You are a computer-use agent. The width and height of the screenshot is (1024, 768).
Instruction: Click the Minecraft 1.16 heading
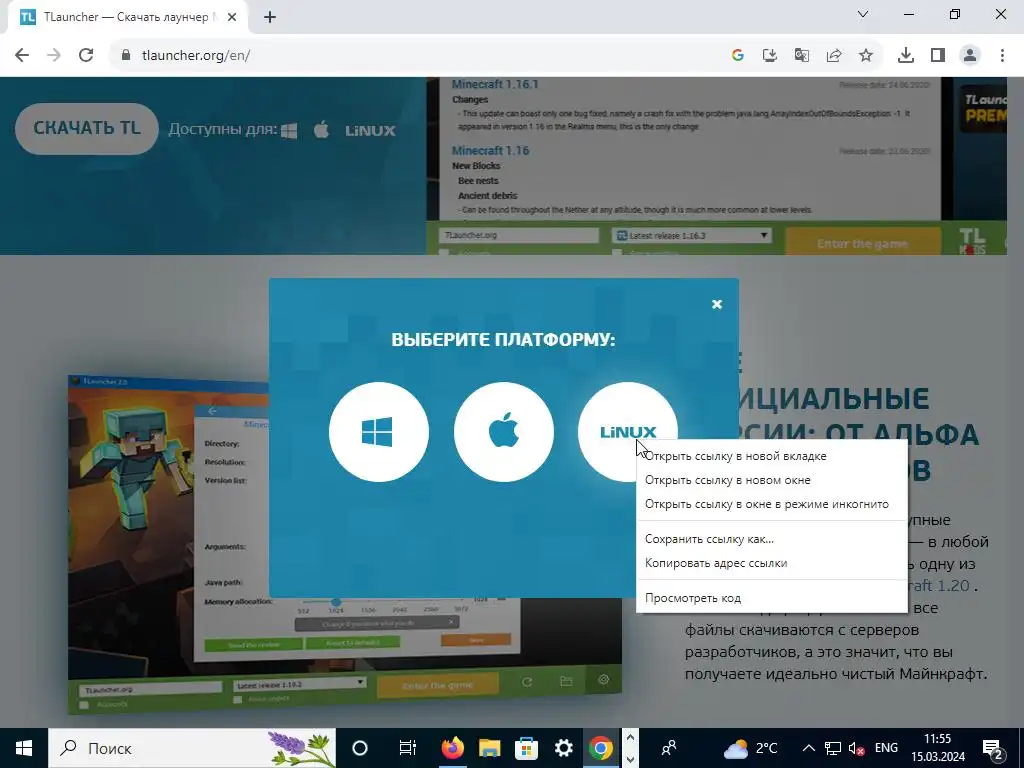tap(490, 150)
